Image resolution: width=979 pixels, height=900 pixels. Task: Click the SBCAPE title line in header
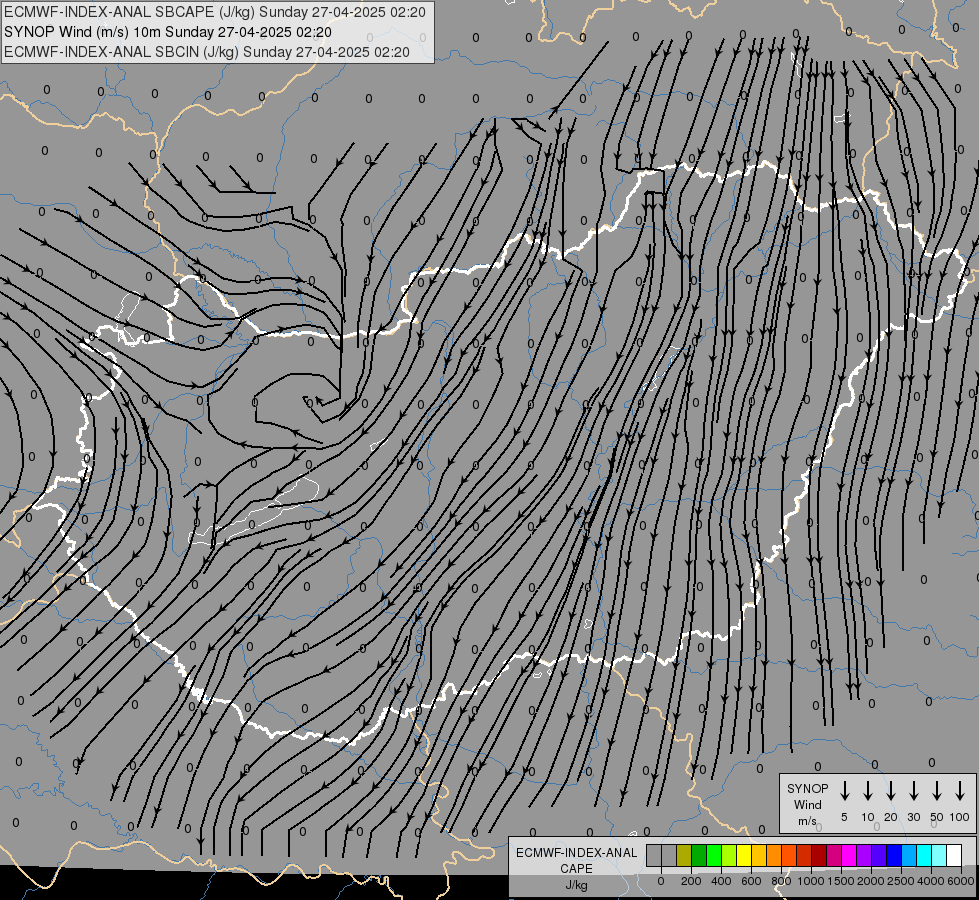point(215,12)
